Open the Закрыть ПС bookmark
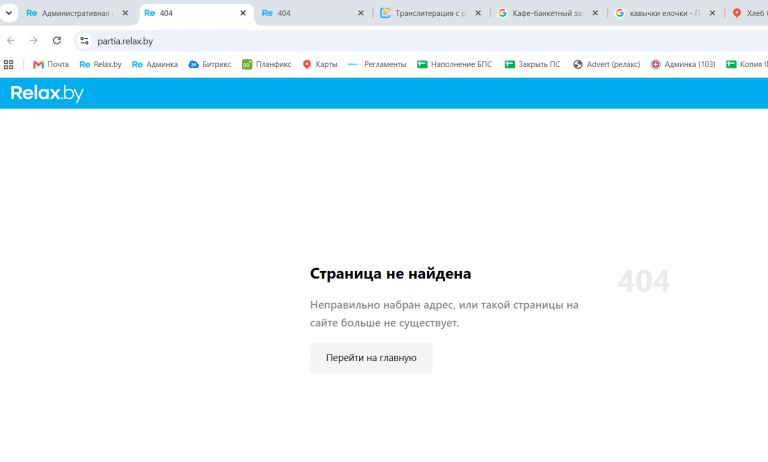This screenshot has width=768, height=462. click(532, 64)
